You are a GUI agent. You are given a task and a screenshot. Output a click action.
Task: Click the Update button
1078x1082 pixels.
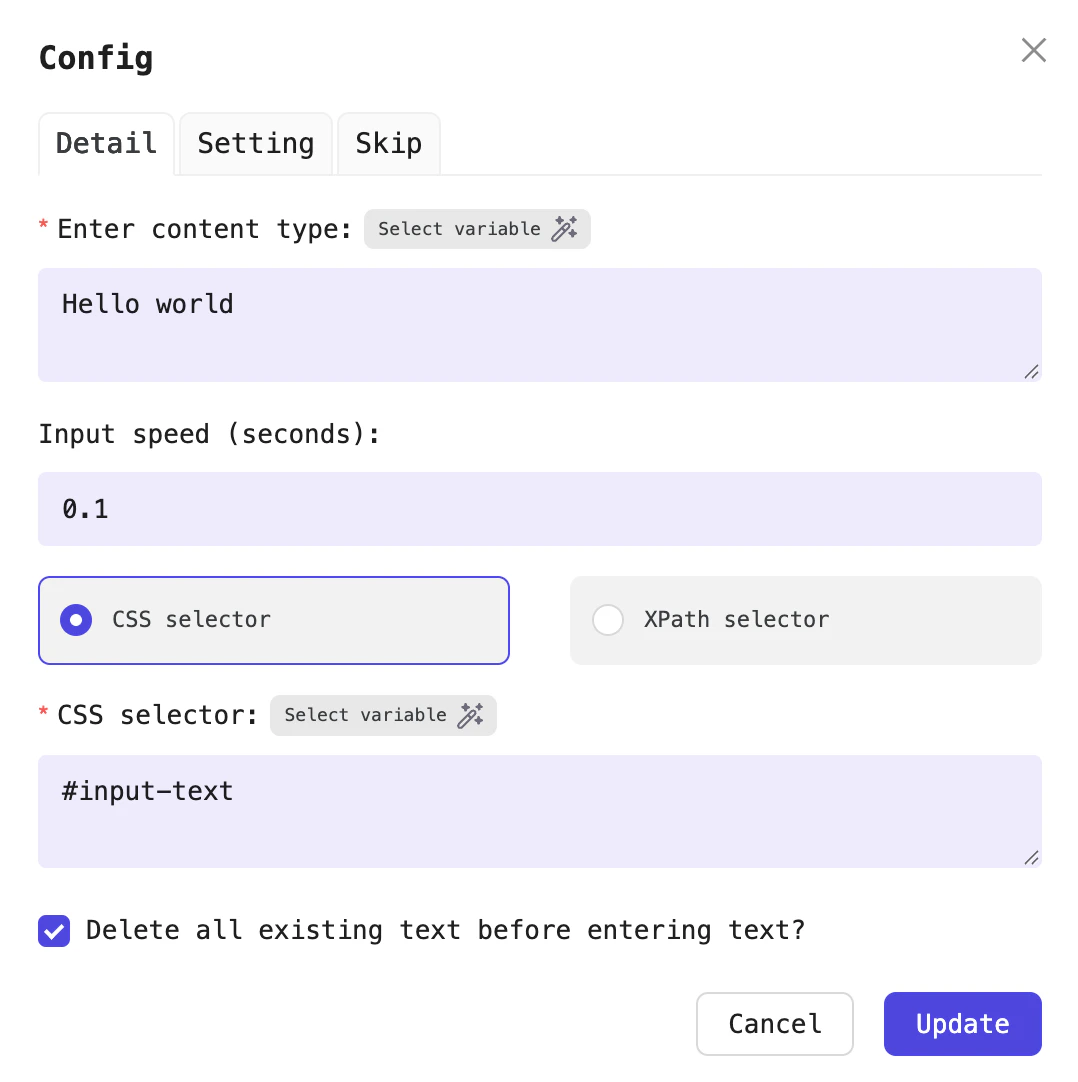962,1024
